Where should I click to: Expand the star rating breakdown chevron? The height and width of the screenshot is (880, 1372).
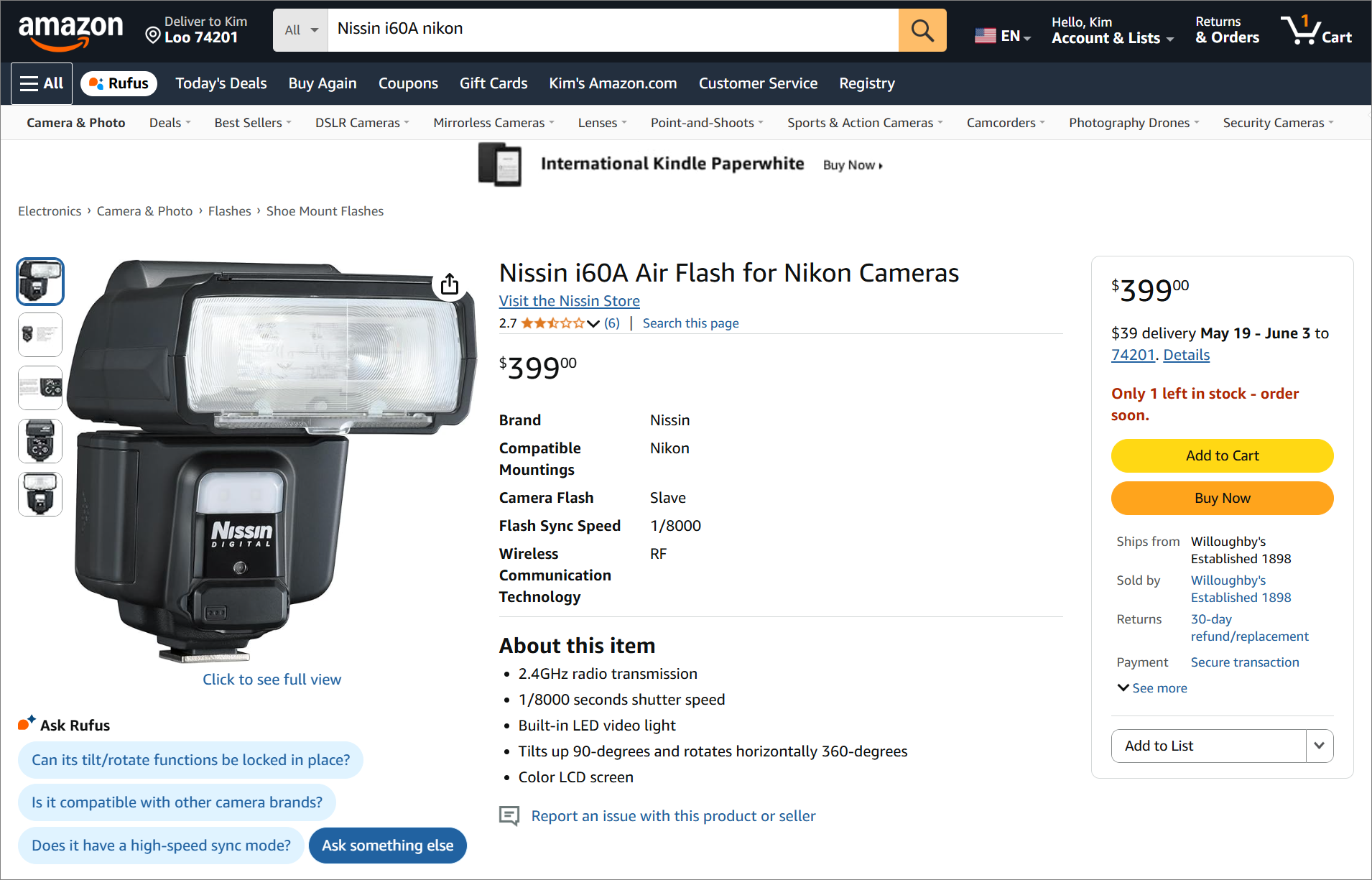pyautogui.click(x=593, y=323)
